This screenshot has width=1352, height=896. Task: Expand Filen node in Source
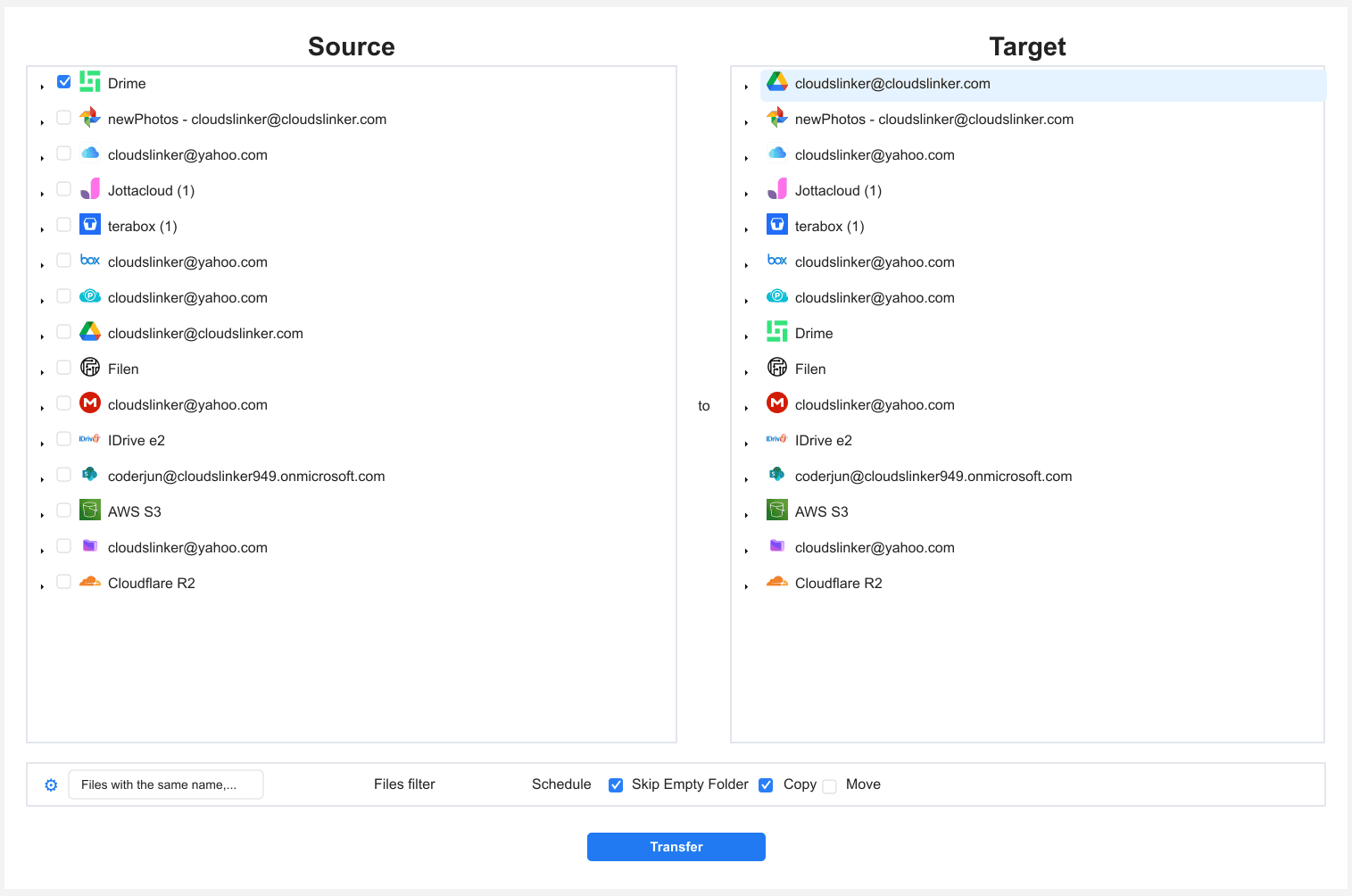pos(42,372)
